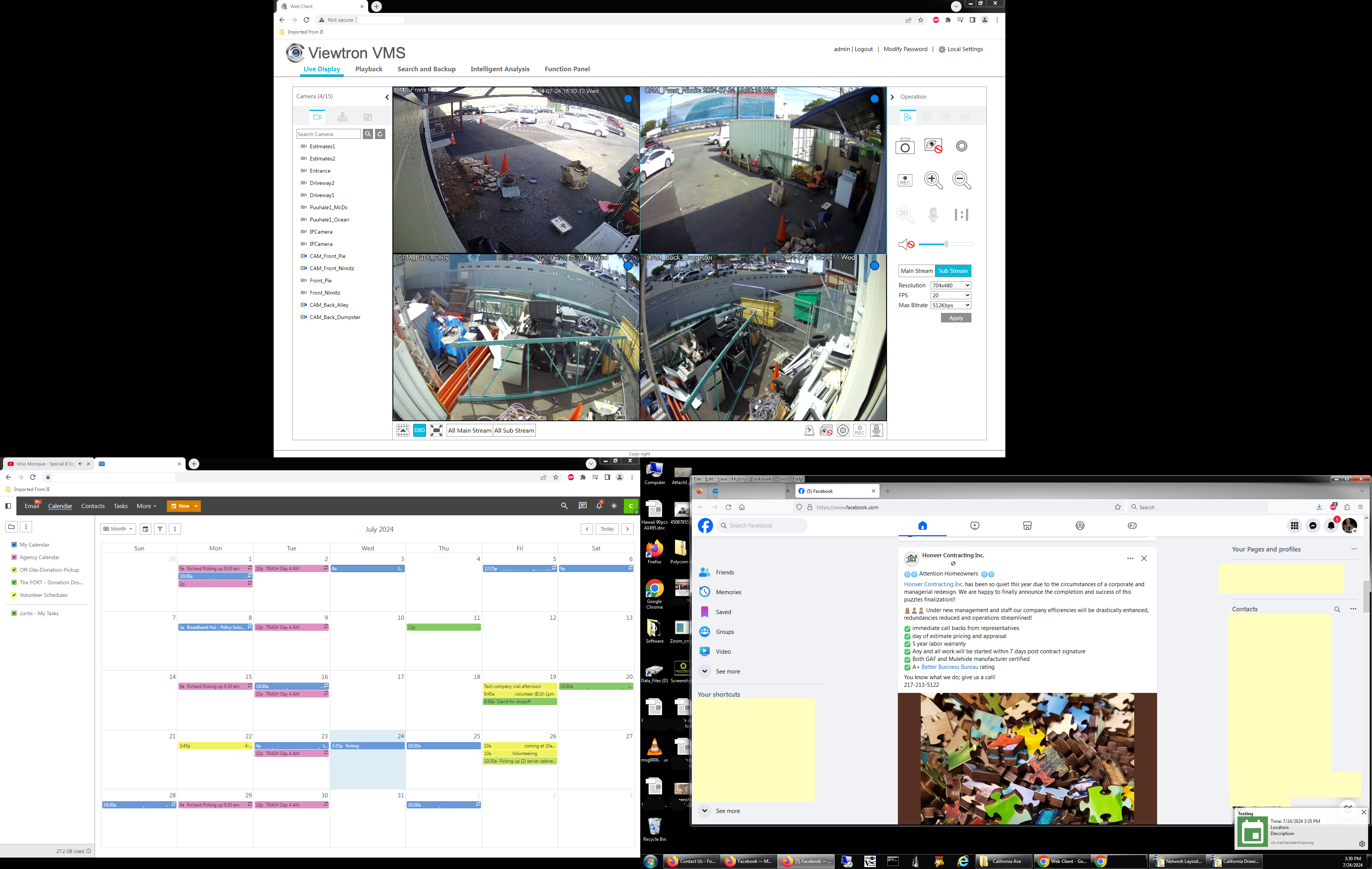The height and width of the screenshot is (869, 1372).
Task: Open Facebook Messenger icon in top bar
Action: tap(1313, 525)
